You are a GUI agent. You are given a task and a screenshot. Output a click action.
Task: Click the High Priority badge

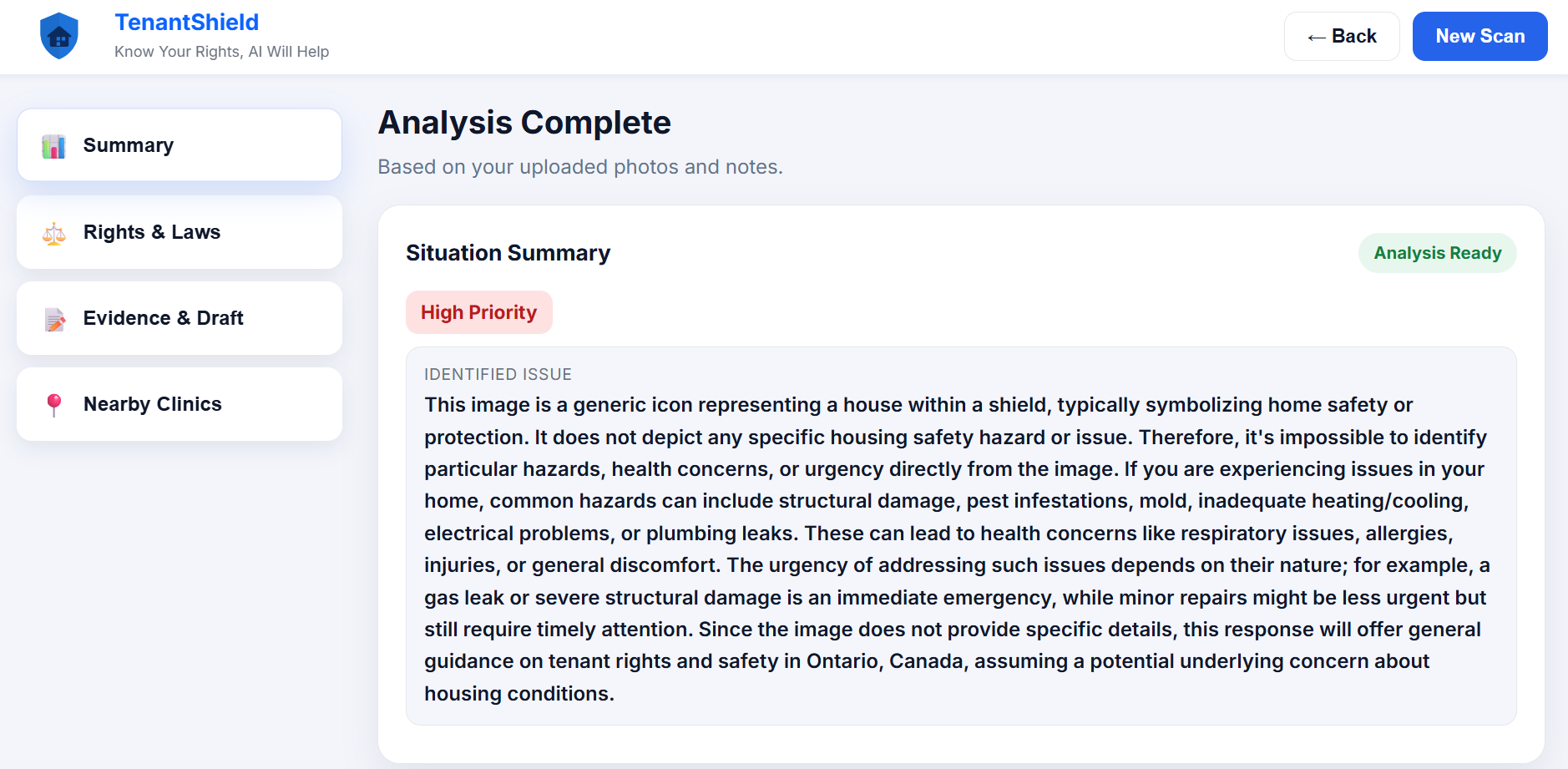click(479, 312)
